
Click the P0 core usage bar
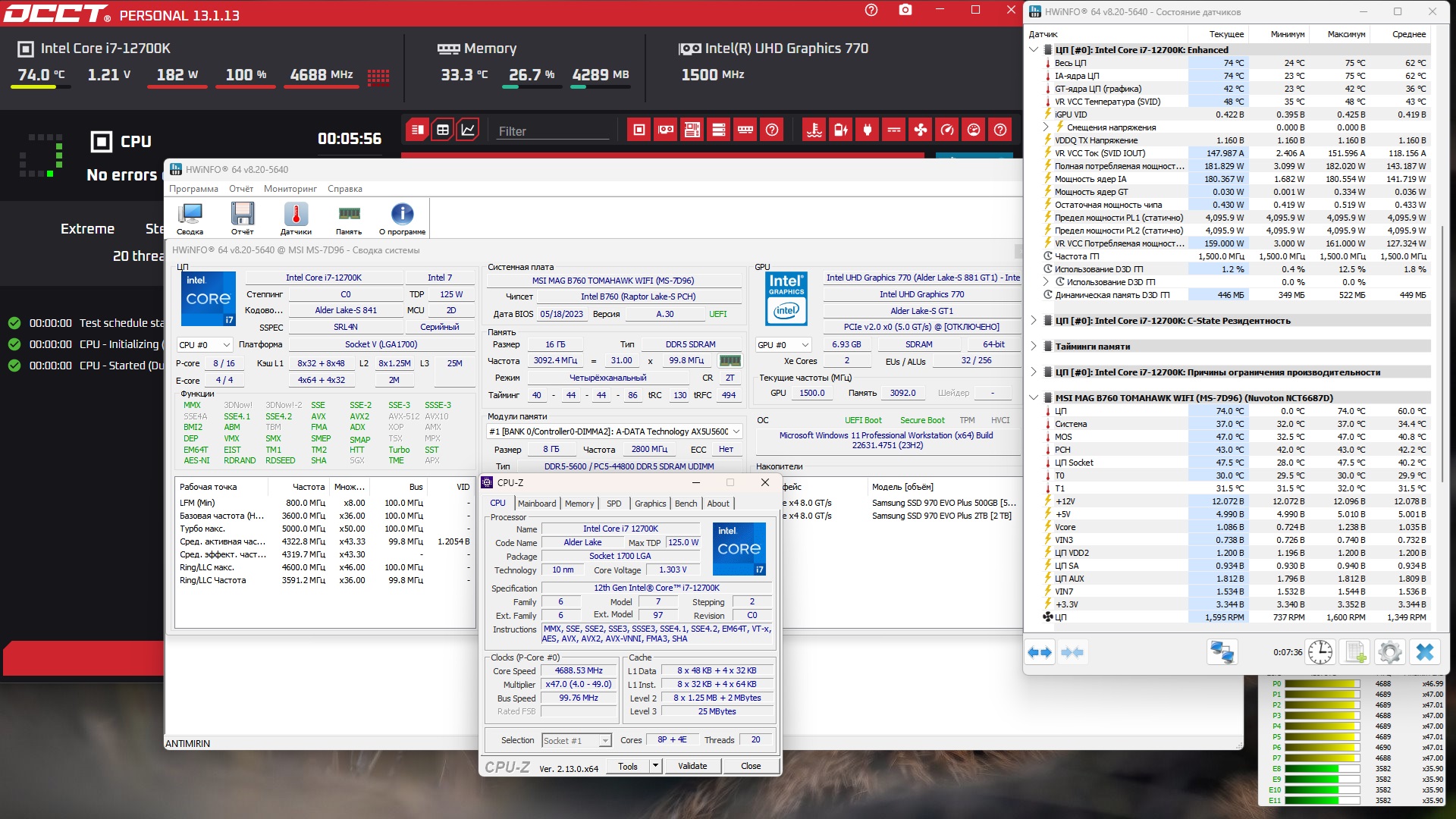click(1323, 684)
